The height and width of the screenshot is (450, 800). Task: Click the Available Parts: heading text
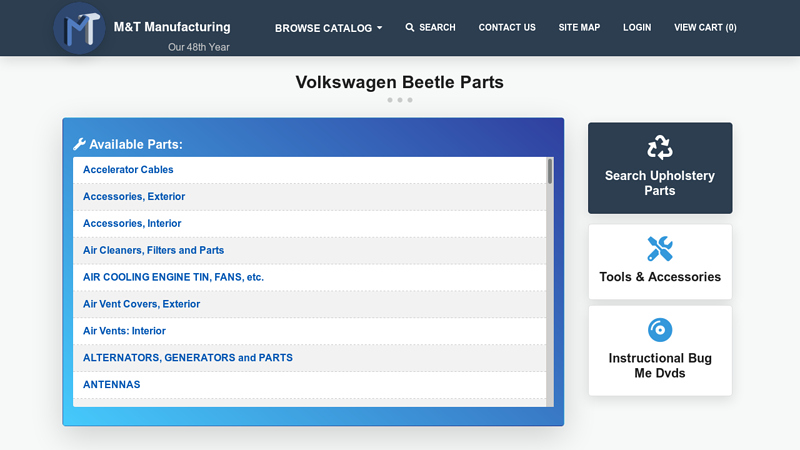pos(136,144)
